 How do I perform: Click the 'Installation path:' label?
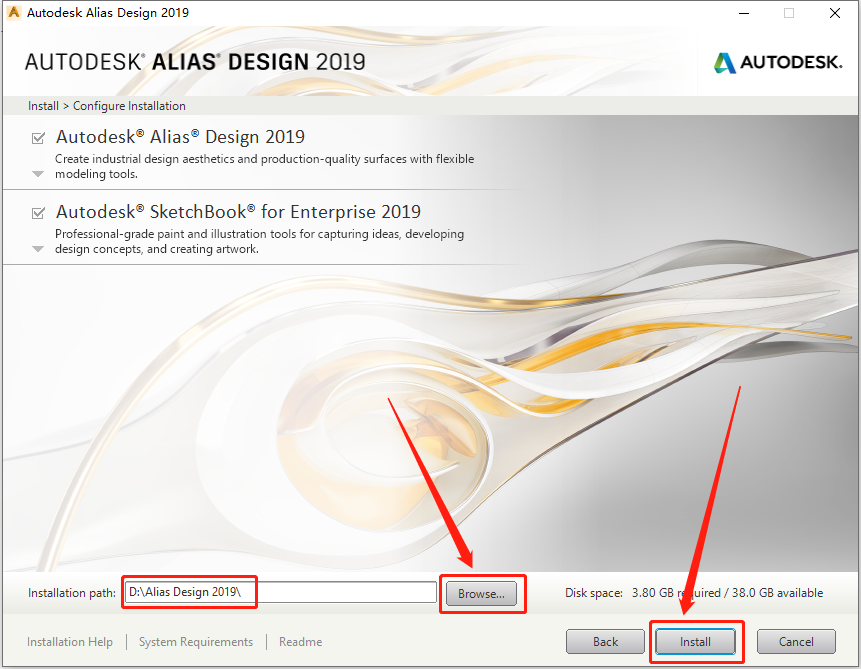coord(72,593)
